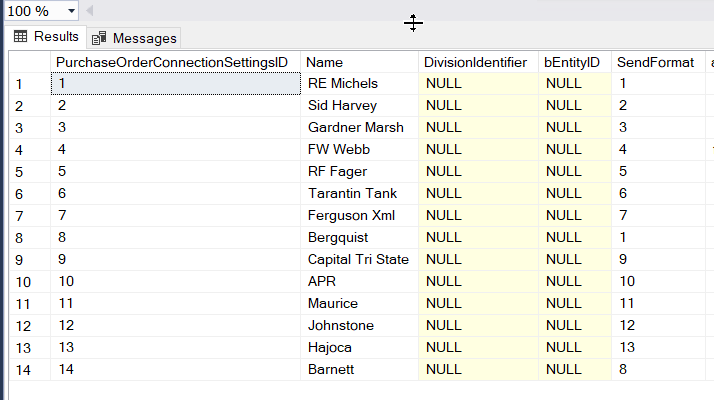This screenshot has width=714, height=400.
Task: Select the bEntityID column header
Action: 575,62
